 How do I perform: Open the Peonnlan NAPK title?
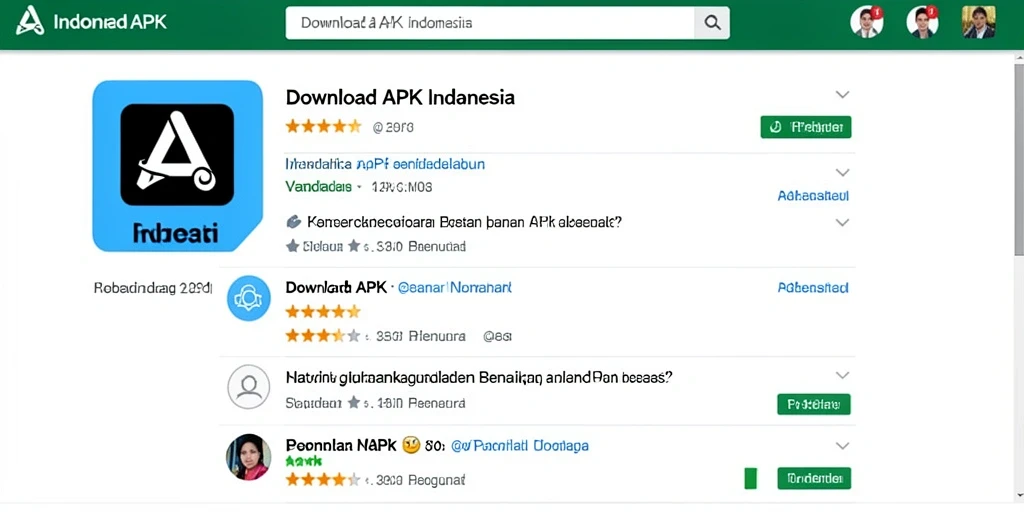point(341,445)
